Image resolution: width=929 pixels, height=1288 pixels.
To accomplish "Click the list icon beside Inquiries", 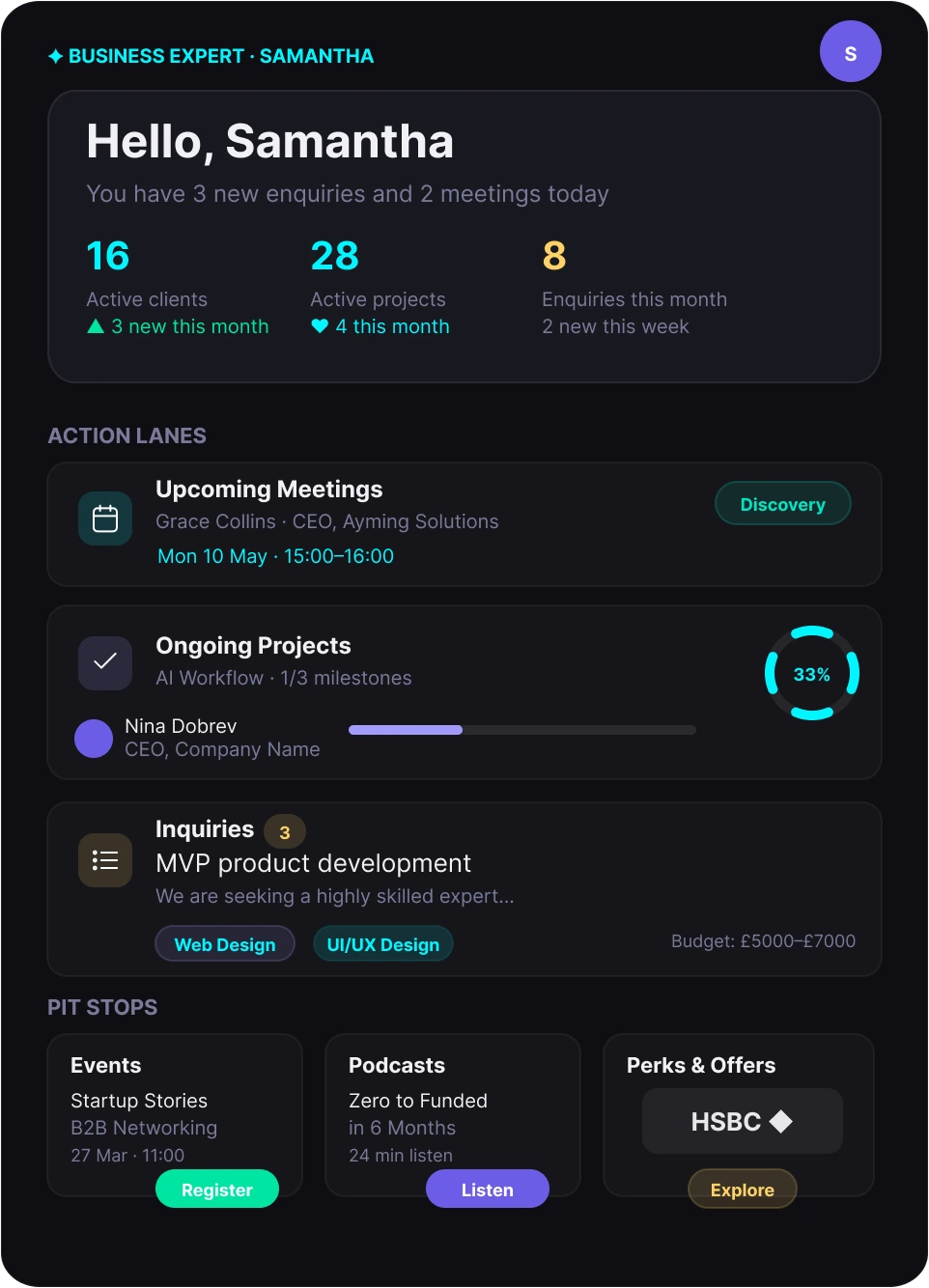I will pos(105,859).
